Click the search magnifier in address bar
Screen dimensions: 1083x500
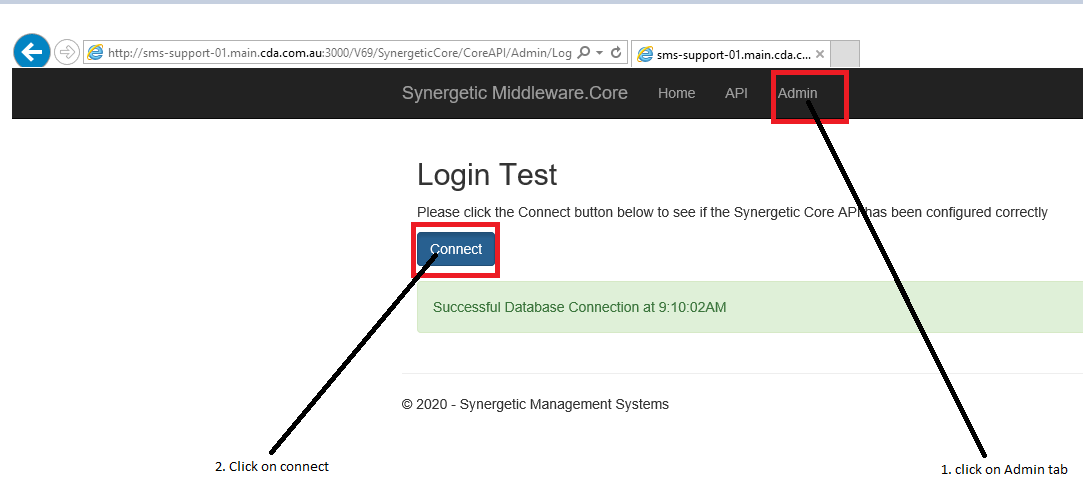coord(584,52)
